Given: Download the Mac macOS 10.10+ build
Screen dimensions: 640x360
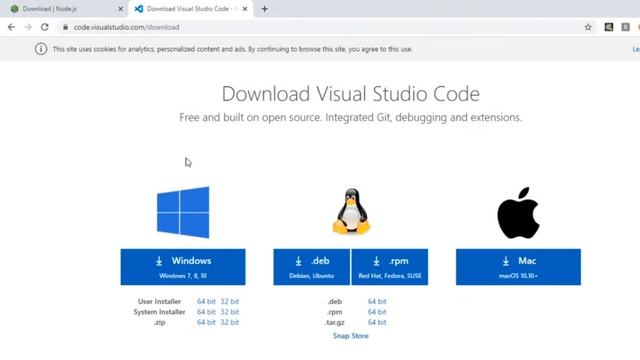Looking at the screenshot, I should coord(518,267).
